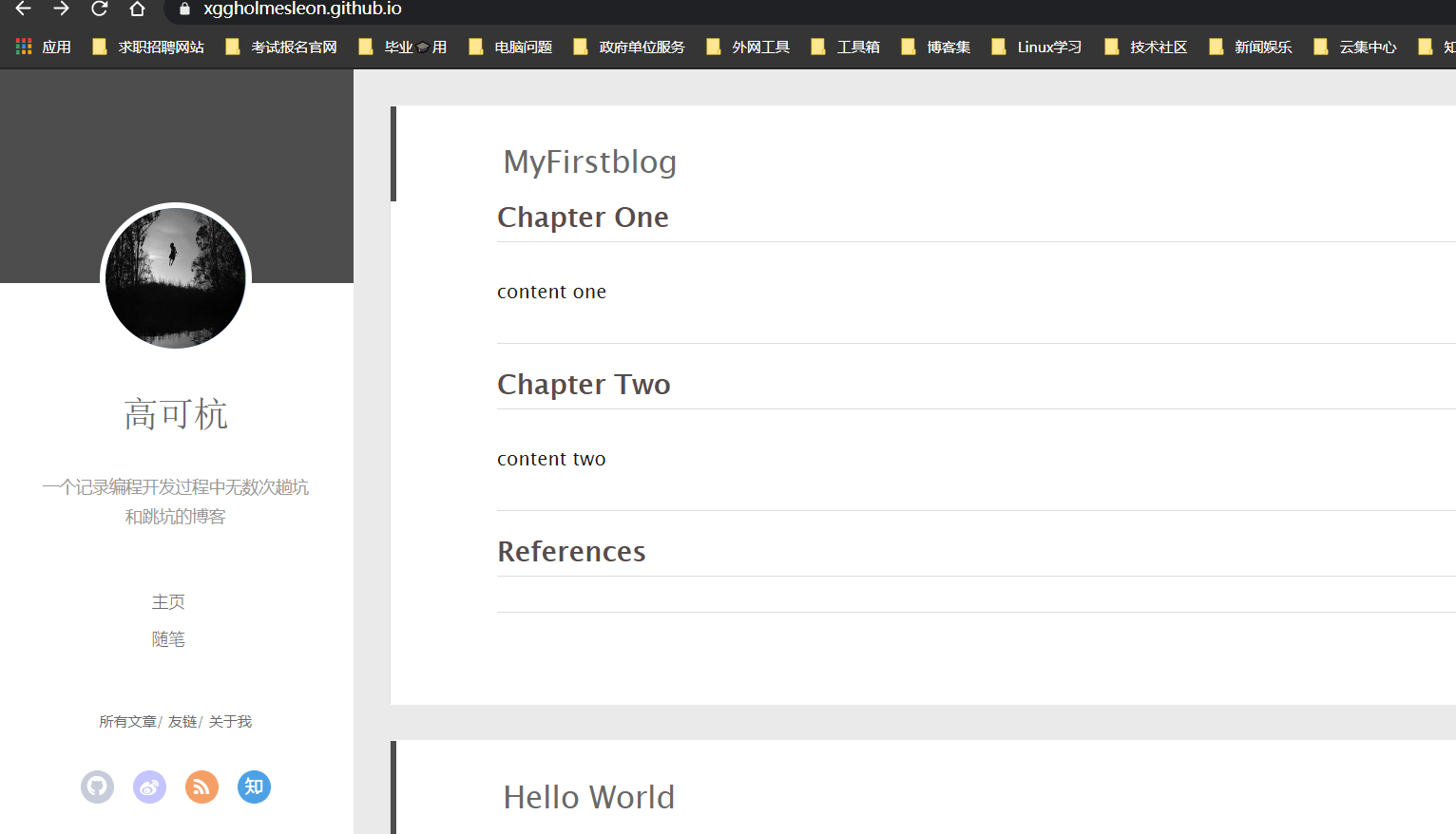Open the Weibo social icon

pos(149,787)
